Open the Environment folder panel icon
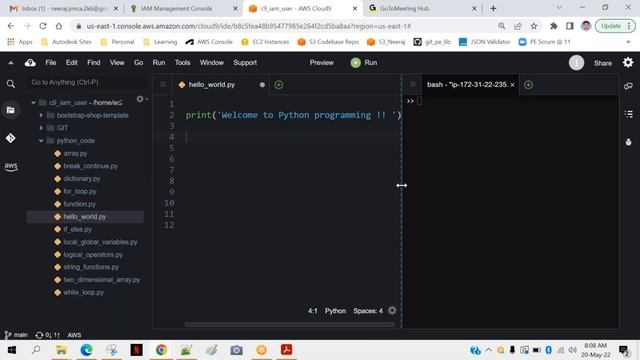Image resolution: width=640 pixels, height=360 pixels. pos(11,110)
